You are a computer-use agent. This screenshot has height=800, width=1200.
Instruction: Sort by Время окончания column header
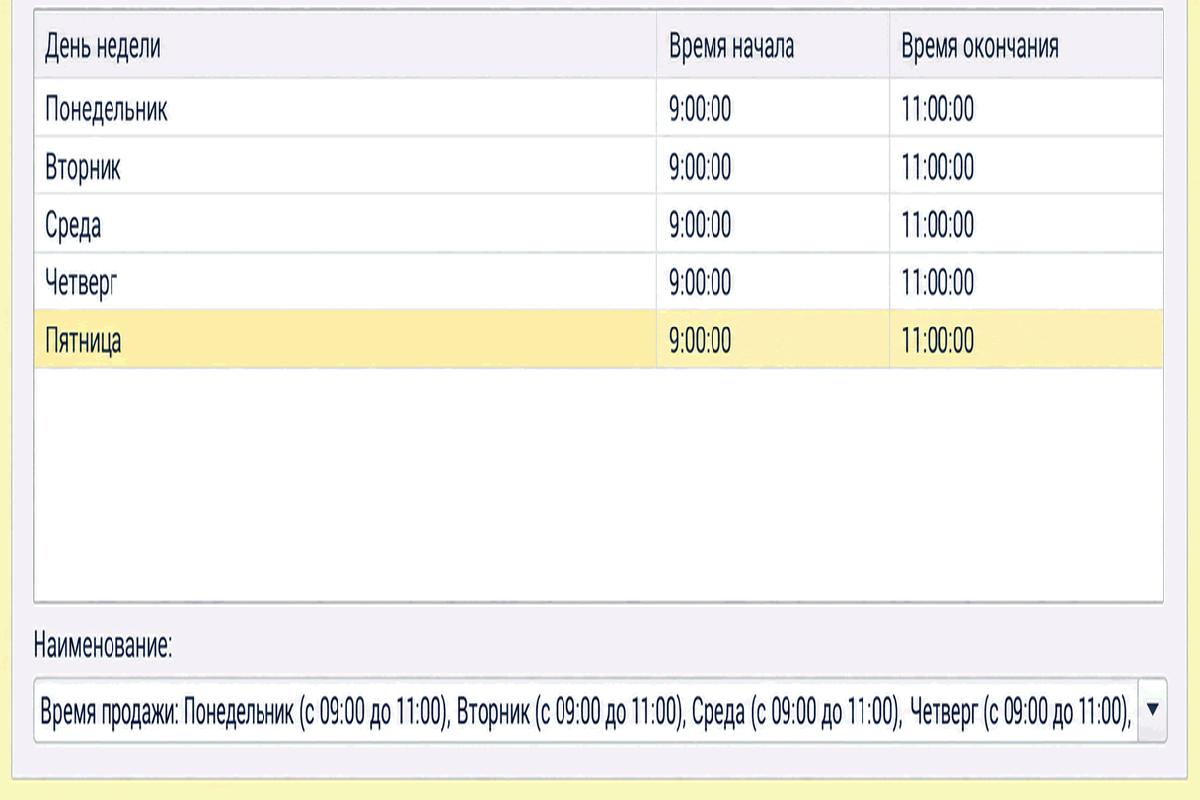tap(1026, 47)
